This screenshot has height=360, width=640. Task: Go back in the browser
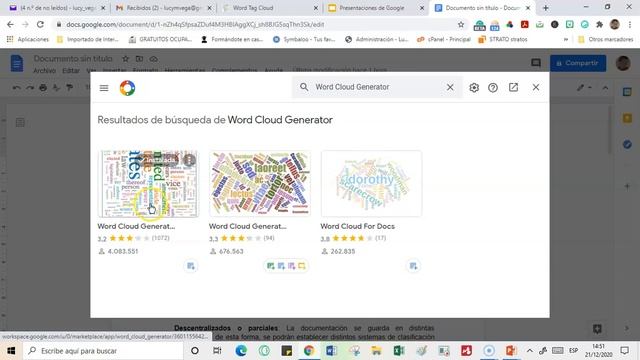pos(10,24)
